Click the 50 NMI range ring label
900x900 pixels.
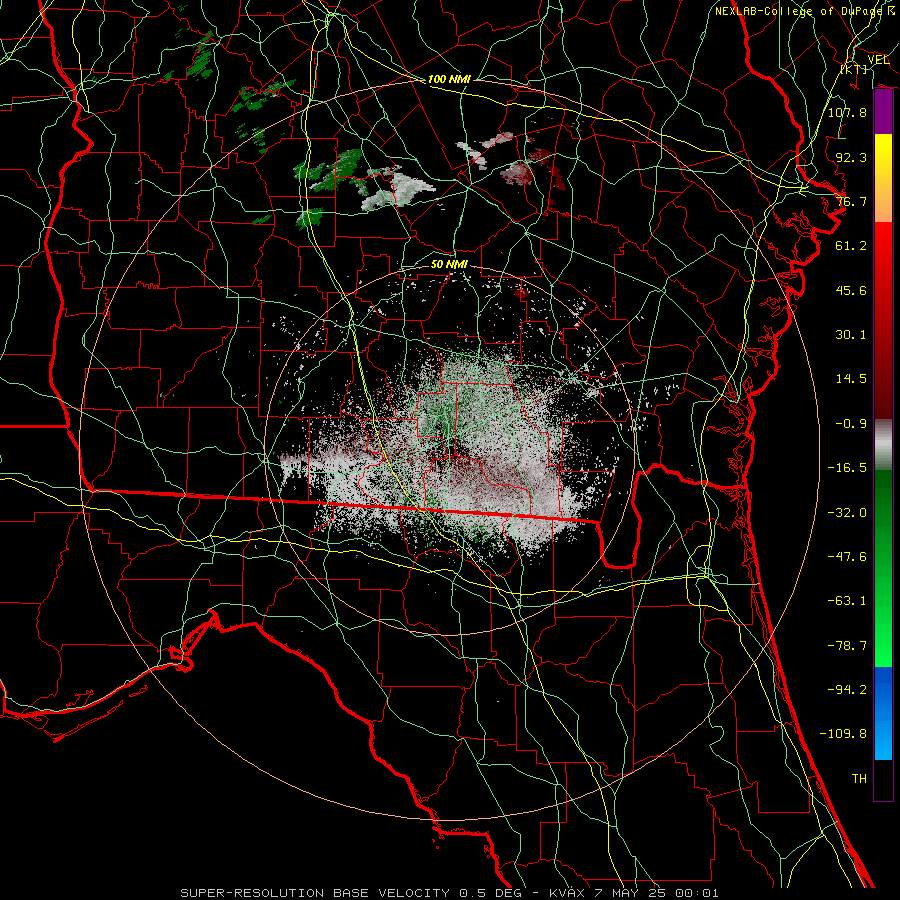[x=449, y=264]
